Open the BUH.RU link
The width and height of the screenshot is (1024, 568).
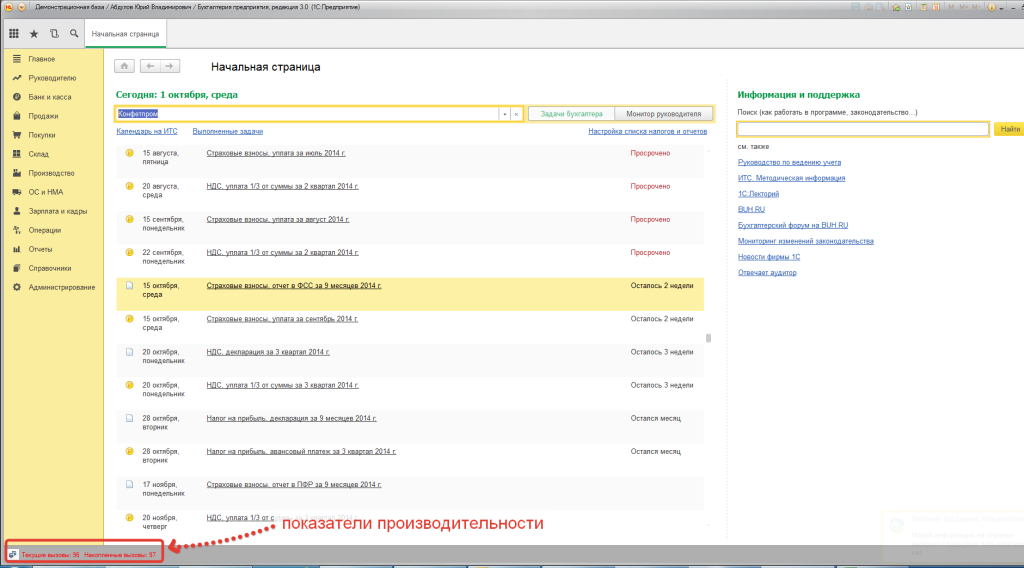(x=751, y=210)
